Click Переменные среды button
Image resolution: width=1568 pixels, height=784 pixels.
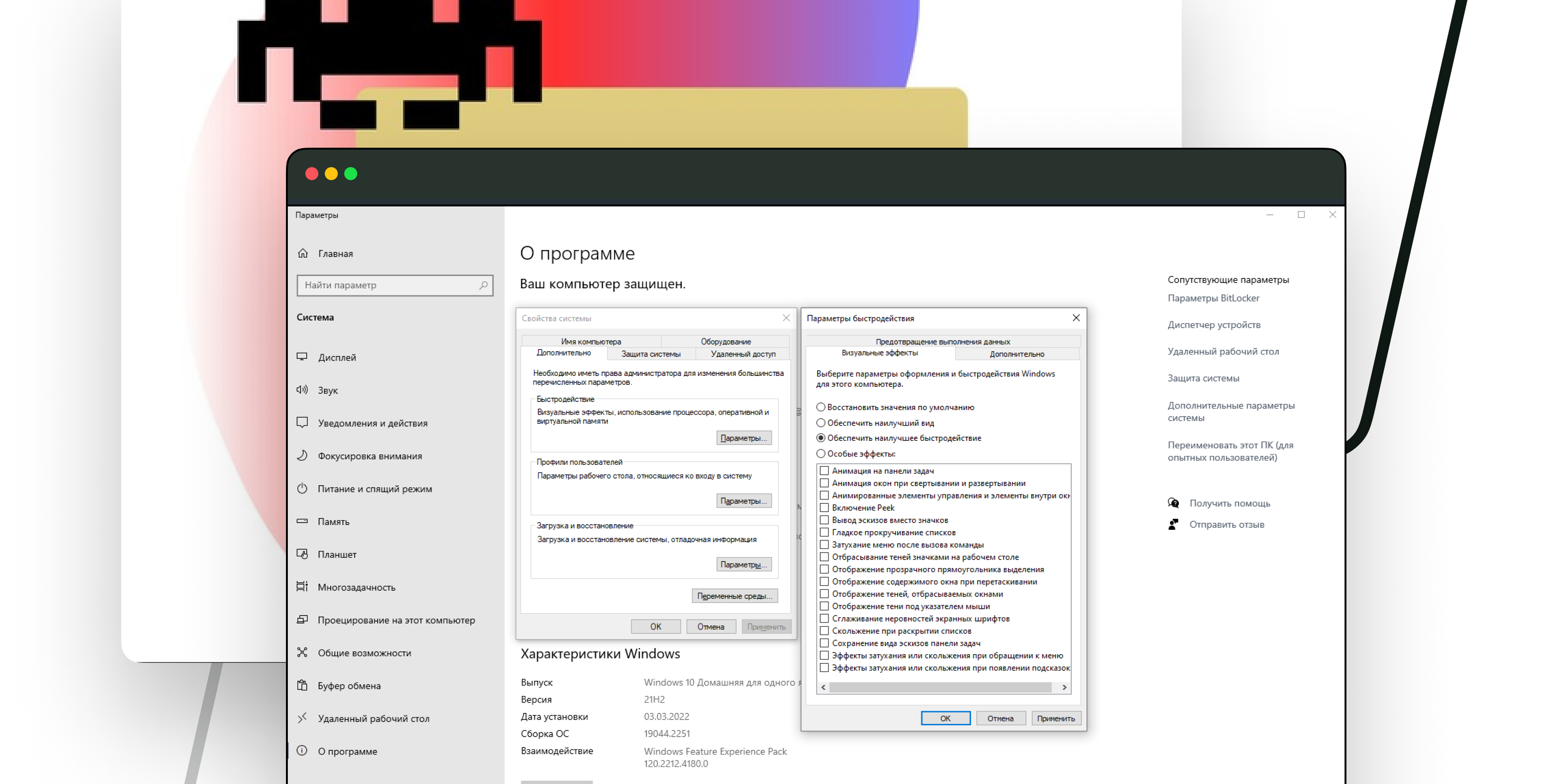coord(734,596)
